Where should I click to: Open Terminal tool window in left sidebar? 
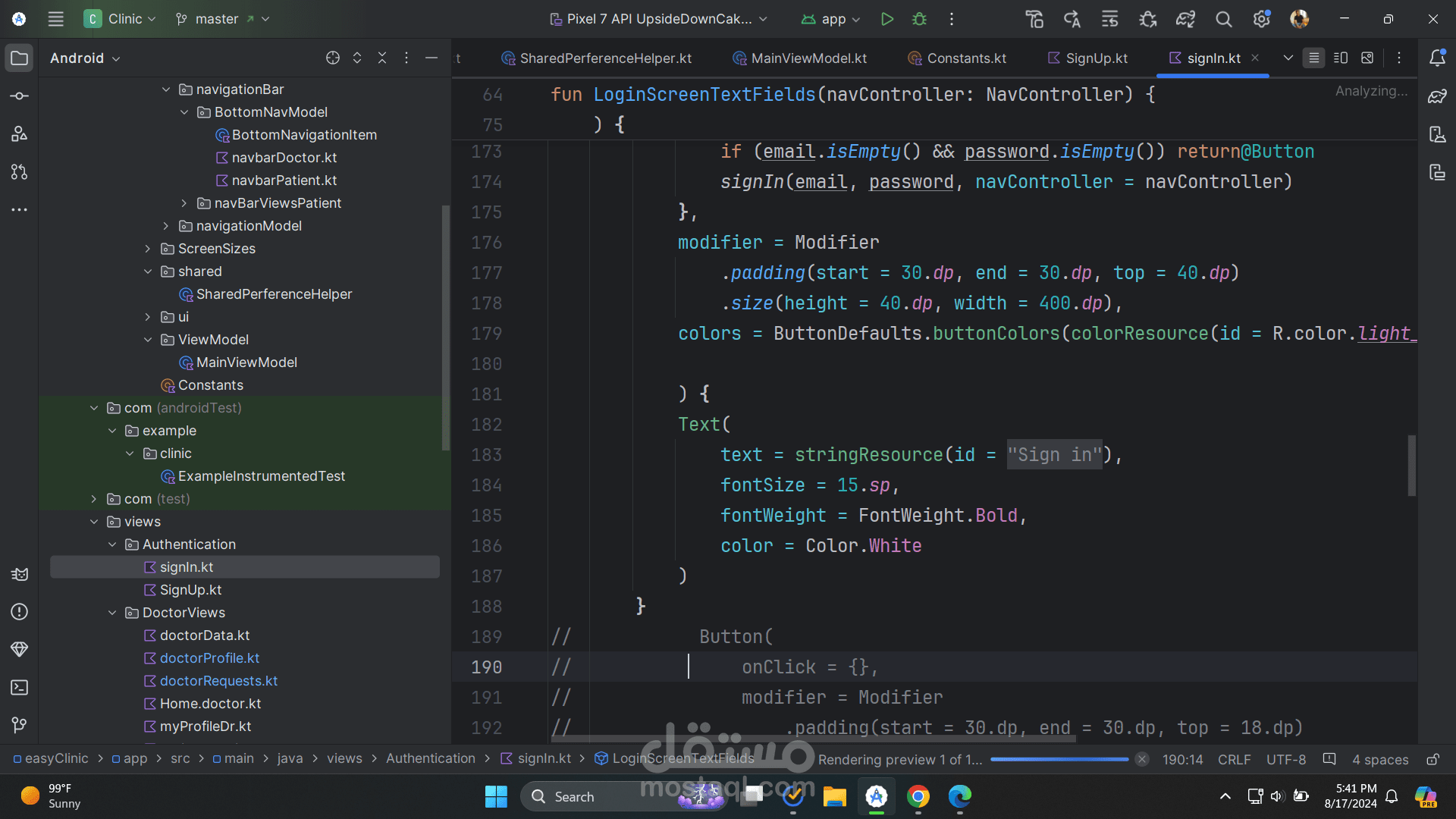(20, 687)
